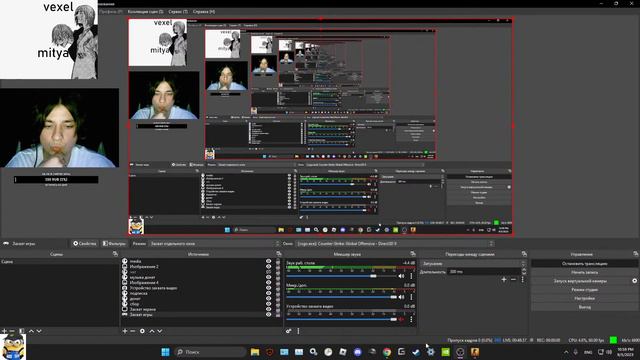Open File Explorer from the taskbar
Screen dimensions: 640x360
[255, 352]
